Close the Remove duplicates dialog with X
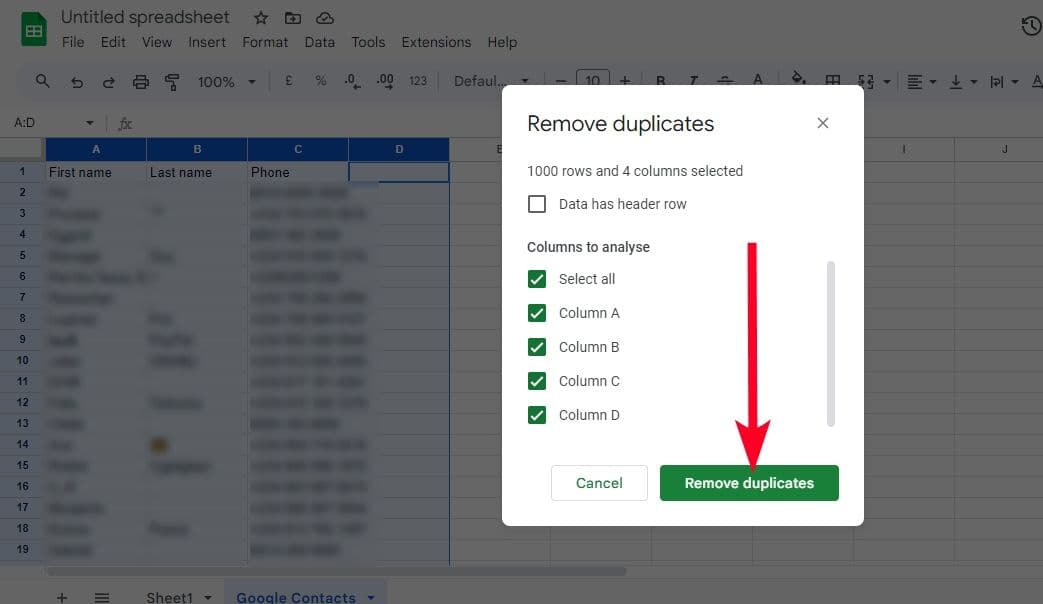The image size is (1043, 604). 823,123
